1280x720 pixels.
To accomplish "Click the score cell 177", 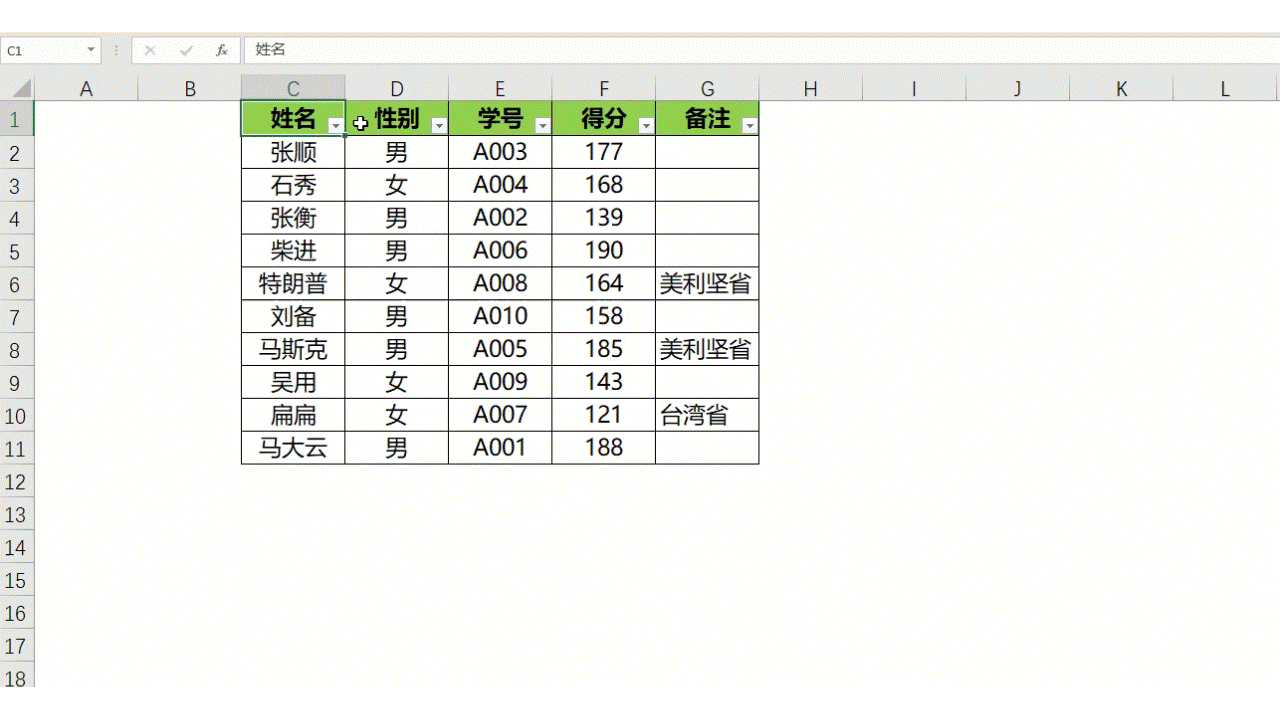I will tap(604, 152).
